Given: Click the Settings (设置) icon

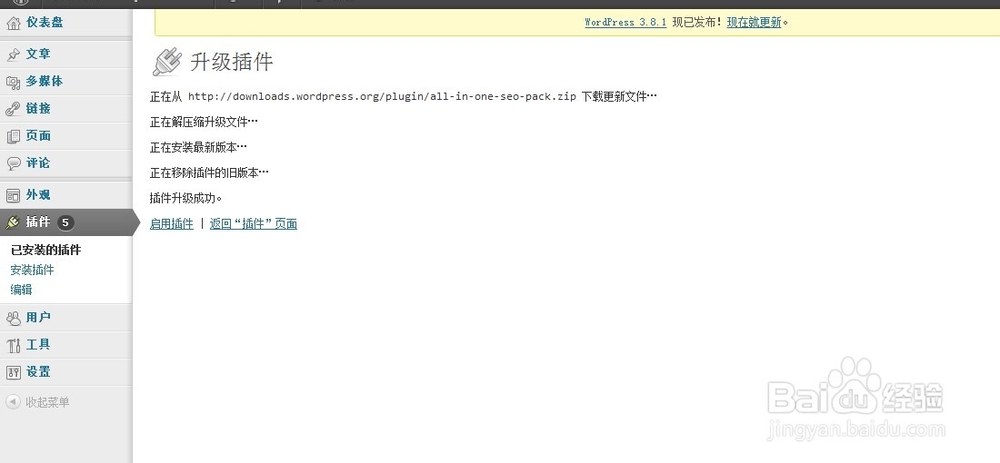Looking at the screenshot, I should pyautogui.click(x=13, y=372).
